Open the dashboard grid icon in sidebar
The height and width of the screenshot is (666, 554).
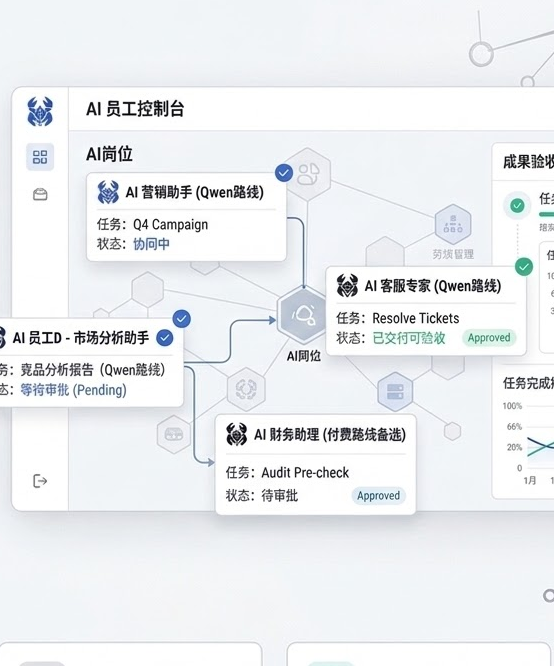point(40,157)
